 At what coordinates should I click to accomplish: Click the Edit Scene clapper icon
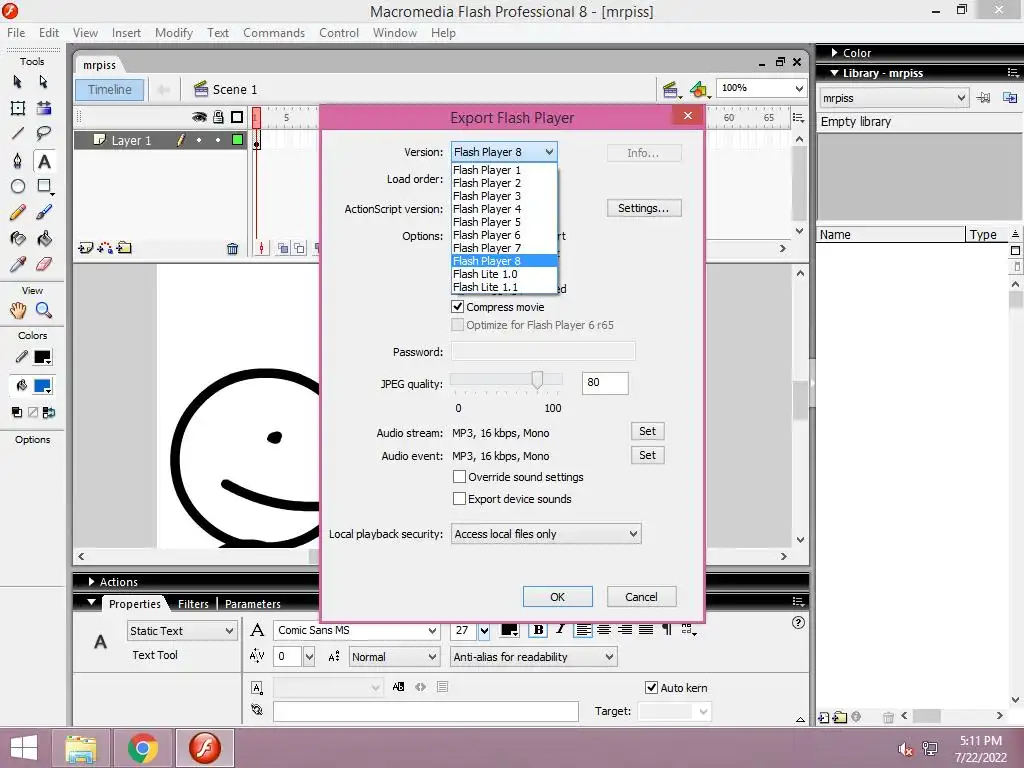click(x=670, y=89)
